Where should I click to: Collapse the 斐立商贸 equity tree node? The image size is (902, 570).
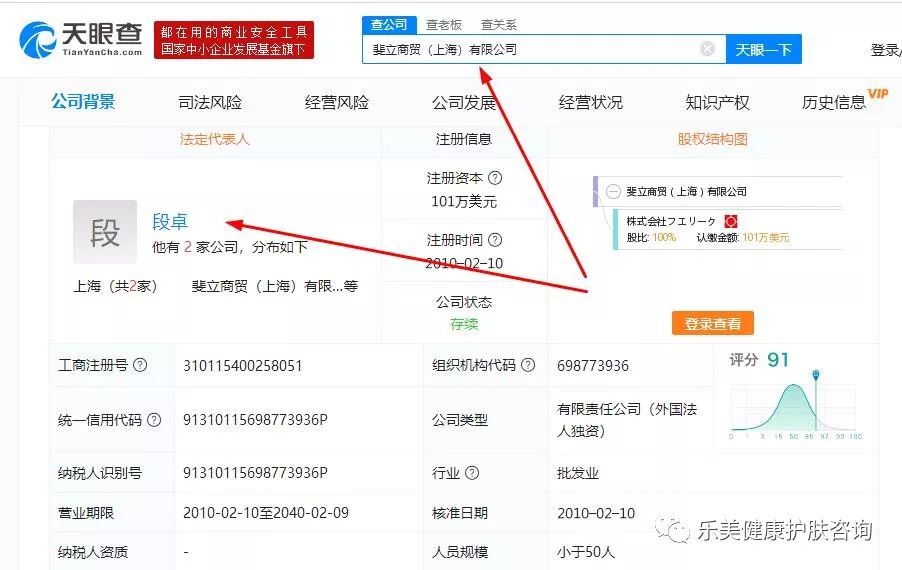pos(614,191)
